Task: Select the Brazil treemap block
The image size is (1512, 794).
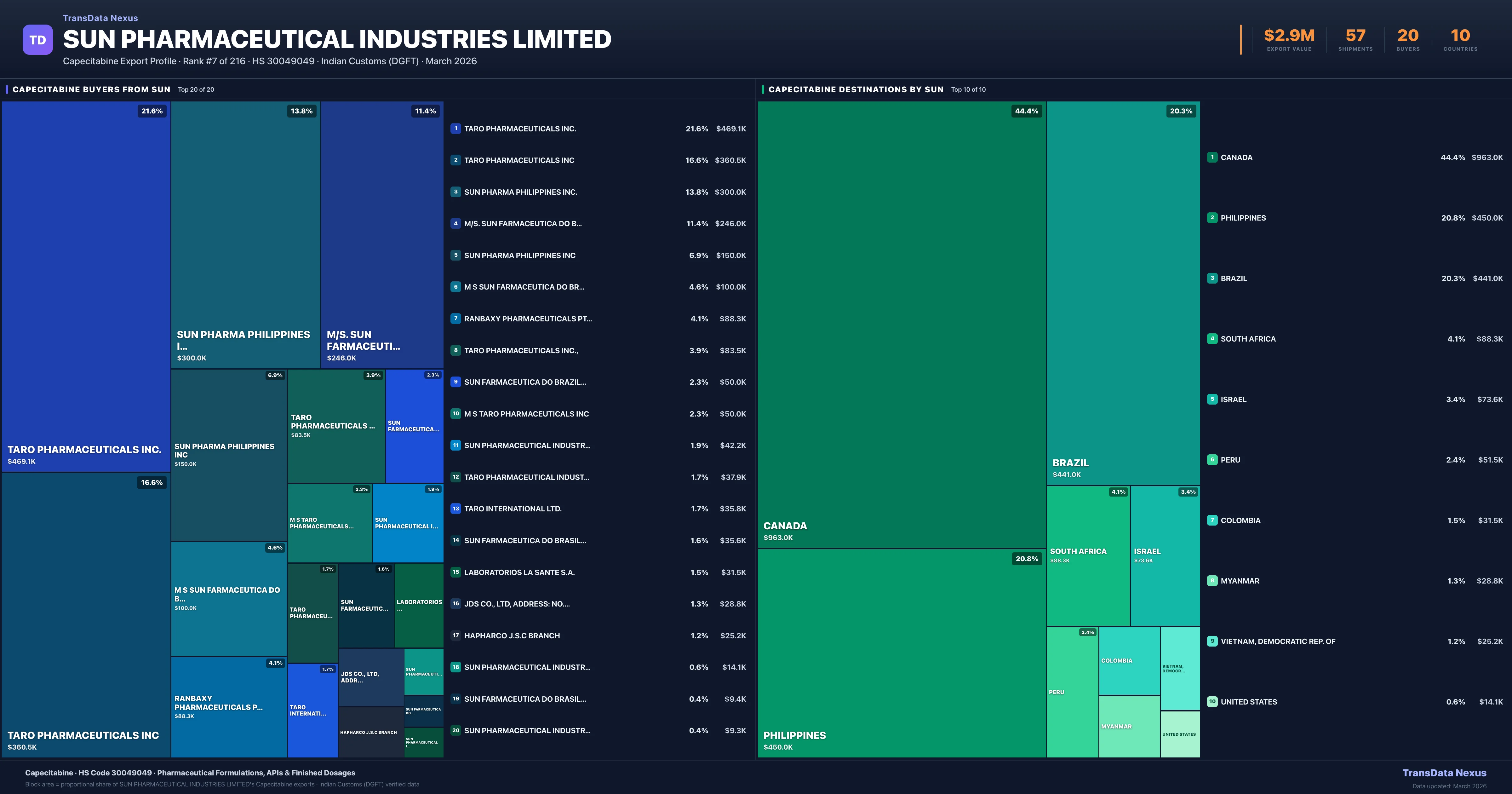Action: pos(1123,294)
